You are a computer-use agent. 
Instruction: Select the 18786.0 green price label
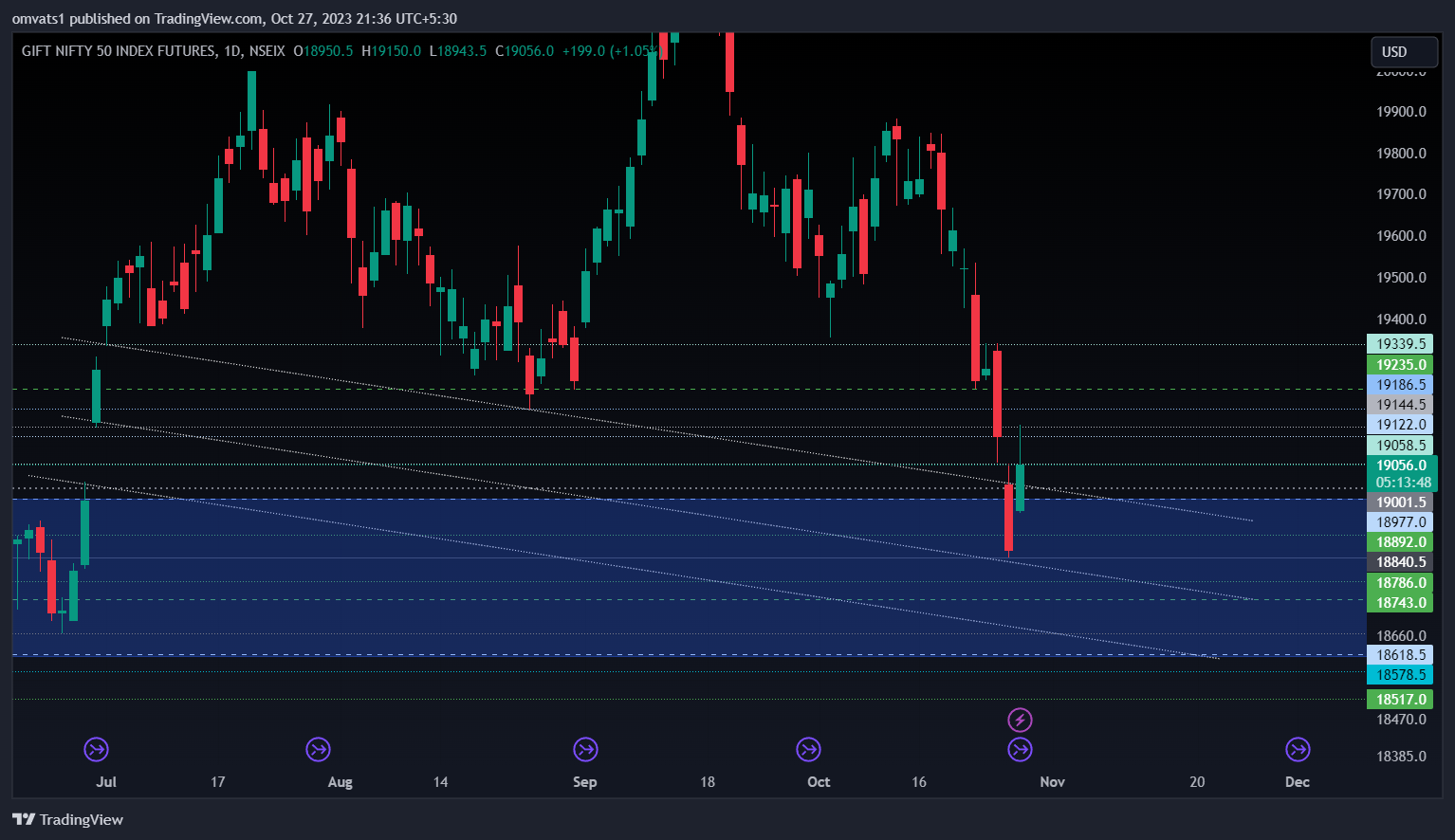(x=1400, y=583)
